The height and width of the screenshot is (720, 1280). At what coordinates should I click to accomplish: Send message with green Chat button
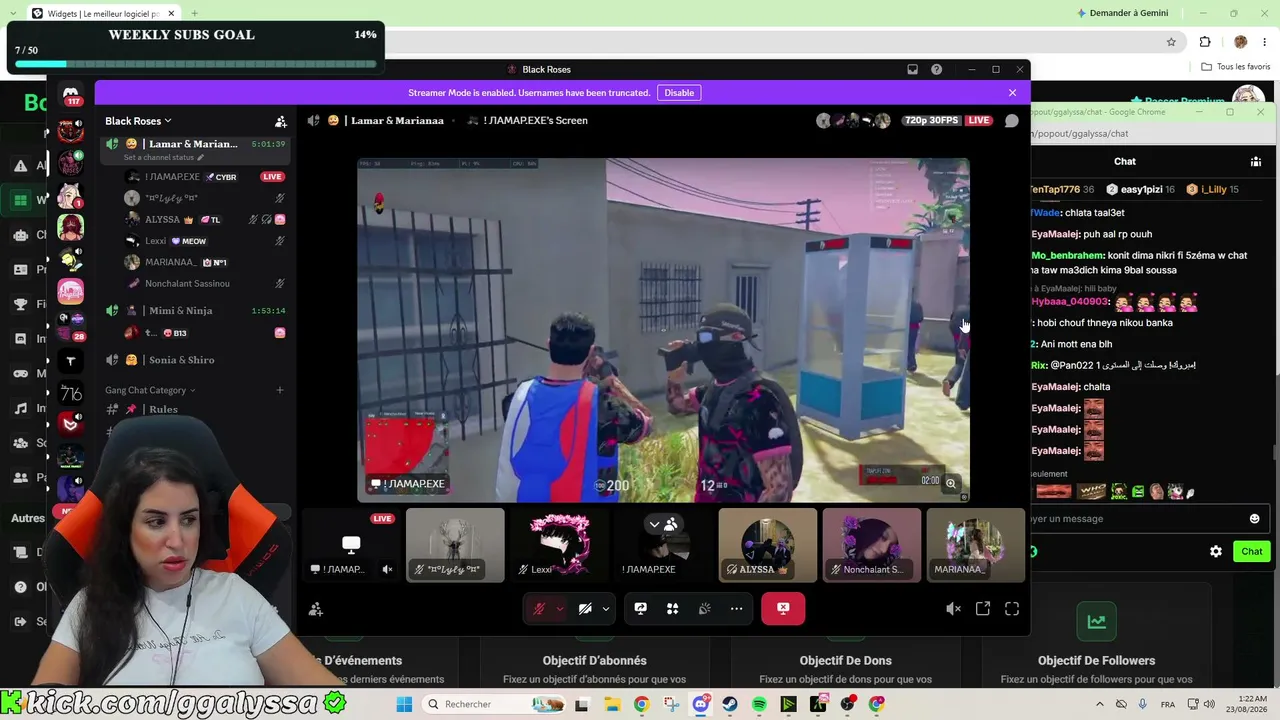(1252, 551)
